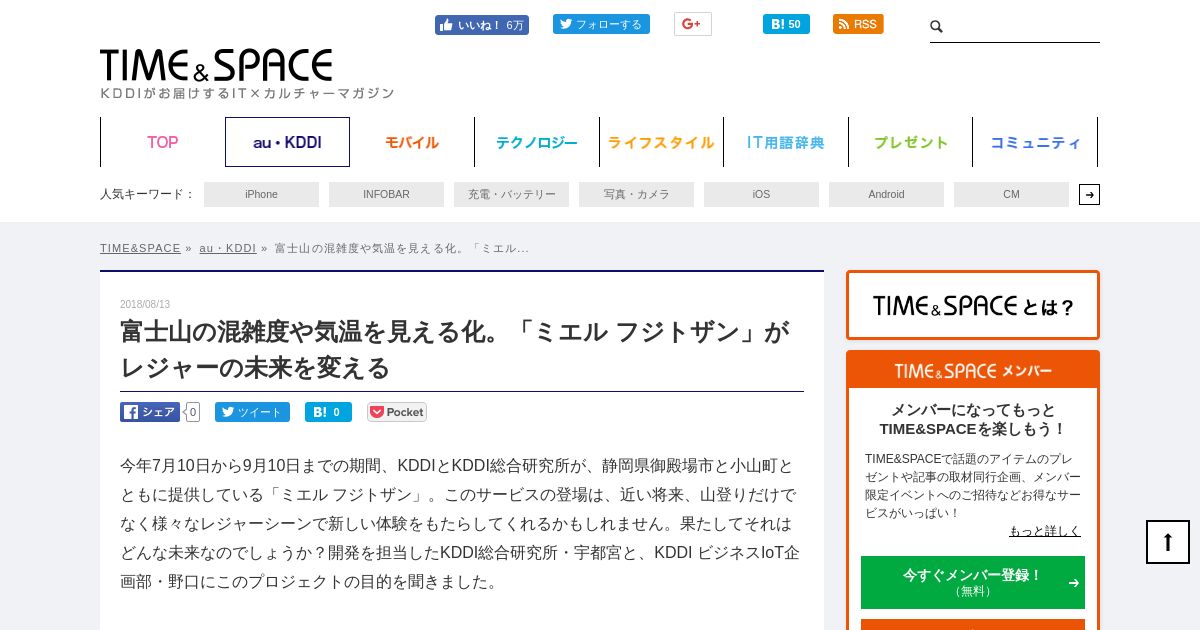Click the 人気キーワード： label
This screenshot has width=1200, height=630.
tap(148, 194)
